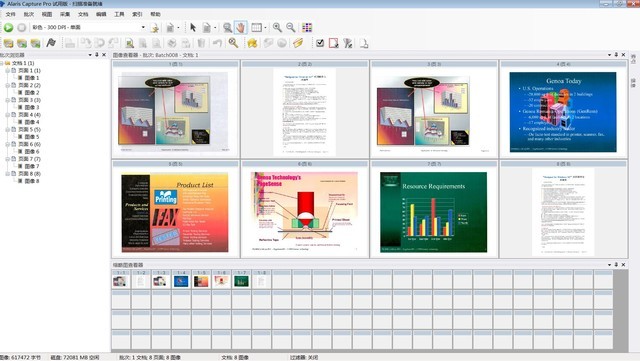Activate the hand pan tool
This screenshot has height=361, width=640.
[240, 27]
